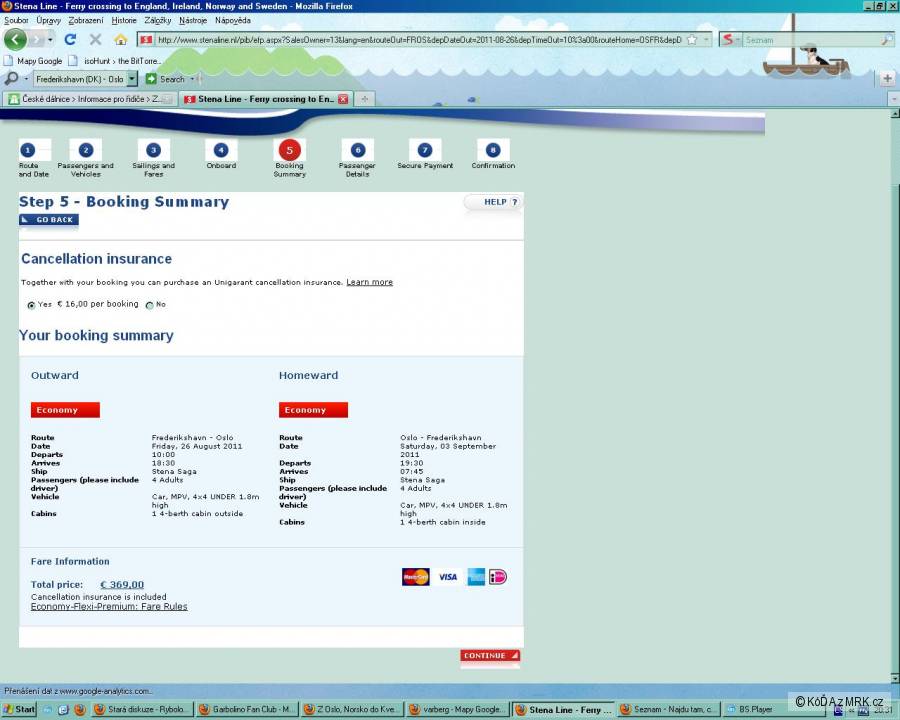Switch to the České dálnice tab

pyautogui.click(x=90, y=99)
